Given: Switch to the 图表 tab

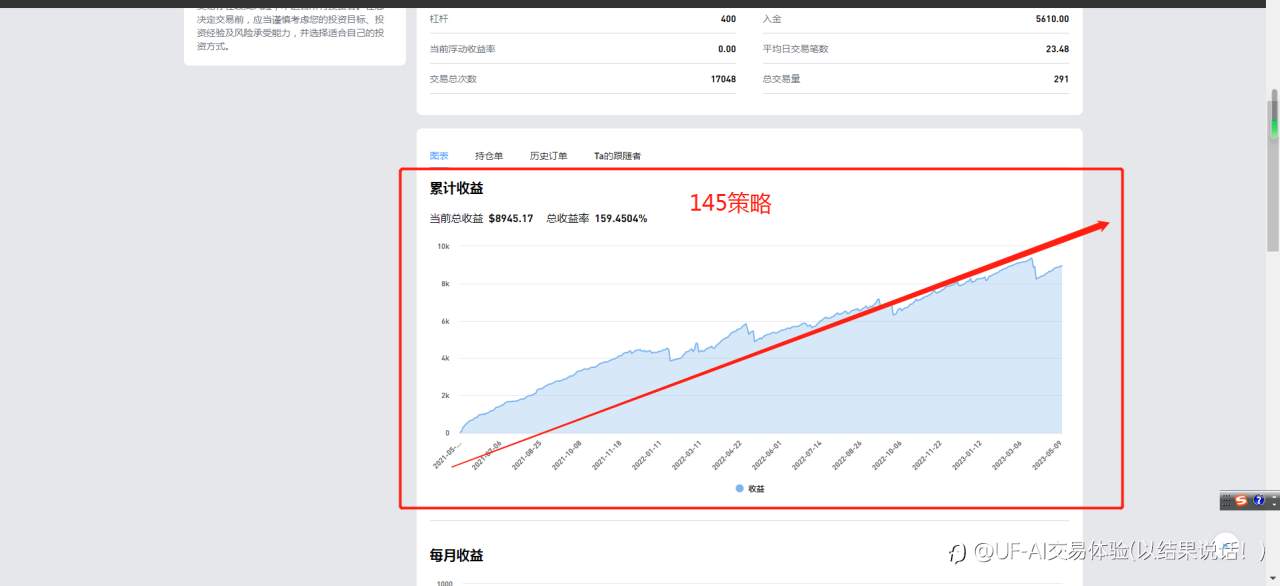Looking at the screenshot, I should [x=439, y=156].
